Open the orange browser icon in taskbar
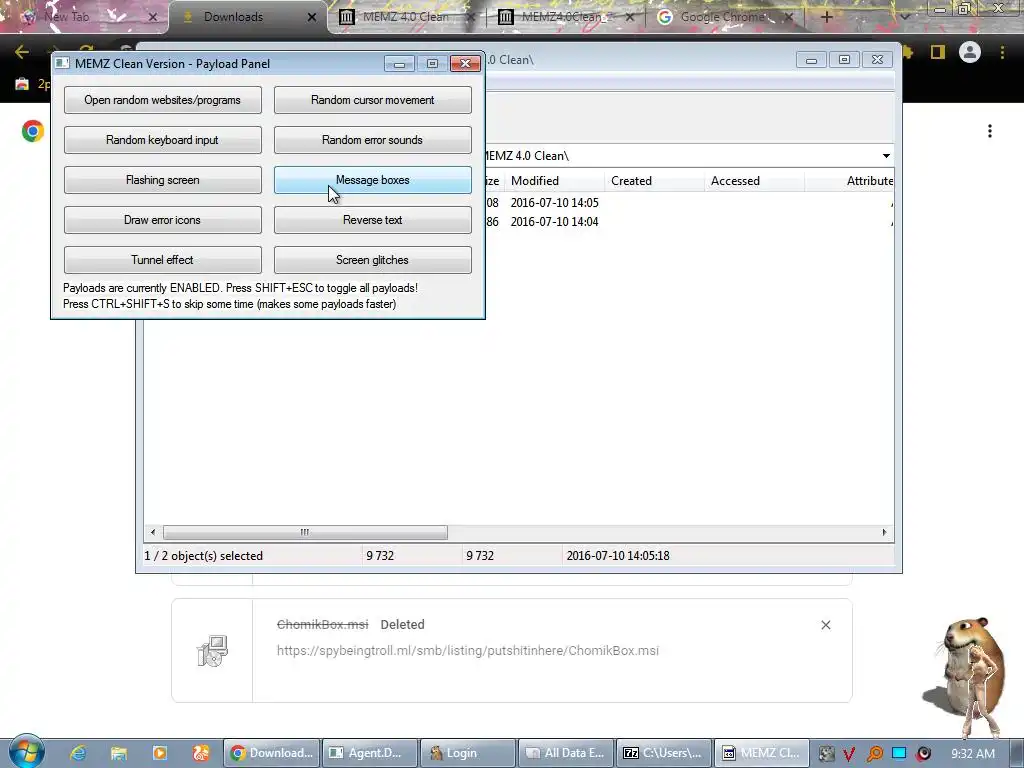 tap(200, 753)
